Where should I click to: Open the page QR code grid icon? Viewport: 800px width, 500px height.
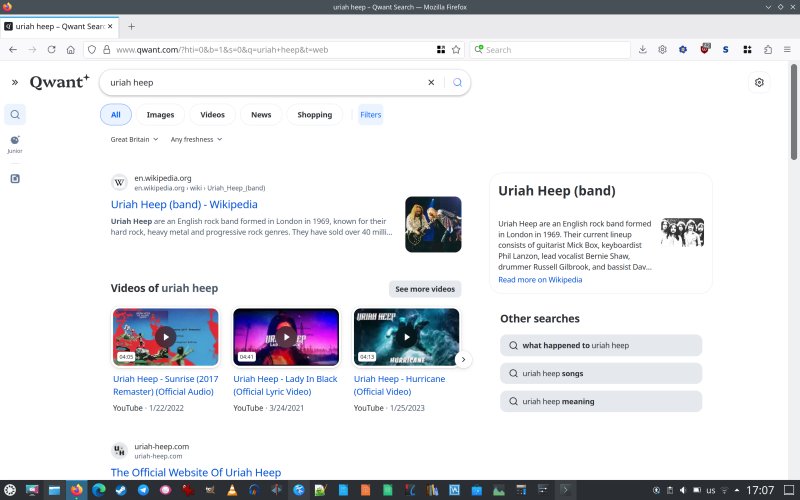click(x=441, y=49)
